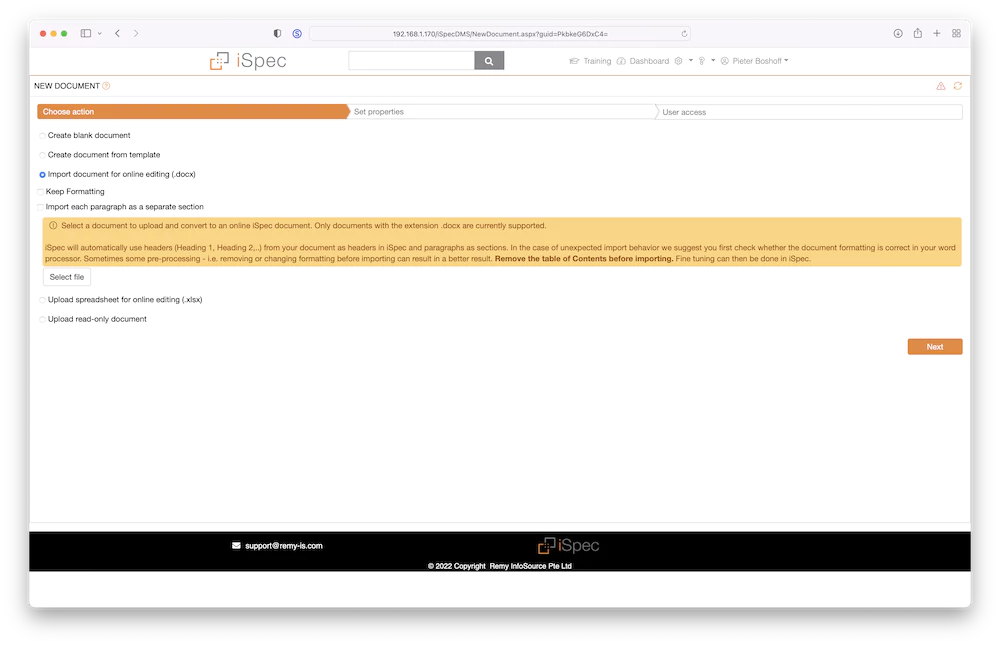
Task: Click the browser address bar
Action: (499, 34)
